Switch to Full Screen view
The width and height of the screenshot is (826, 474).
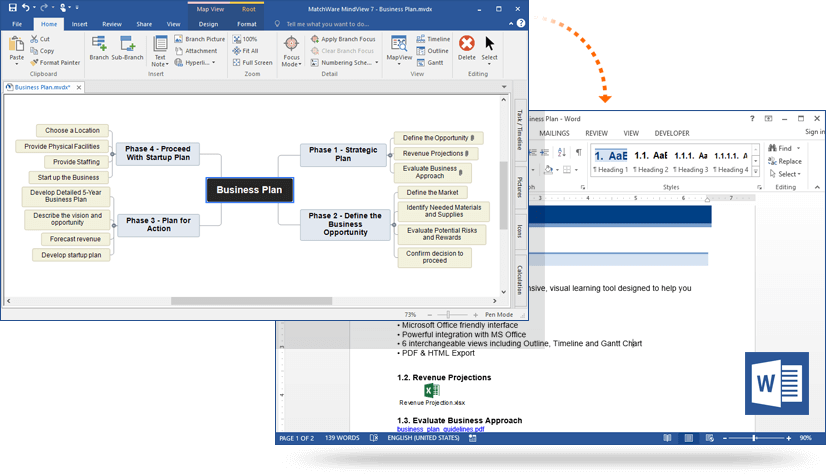pos(253,62)
